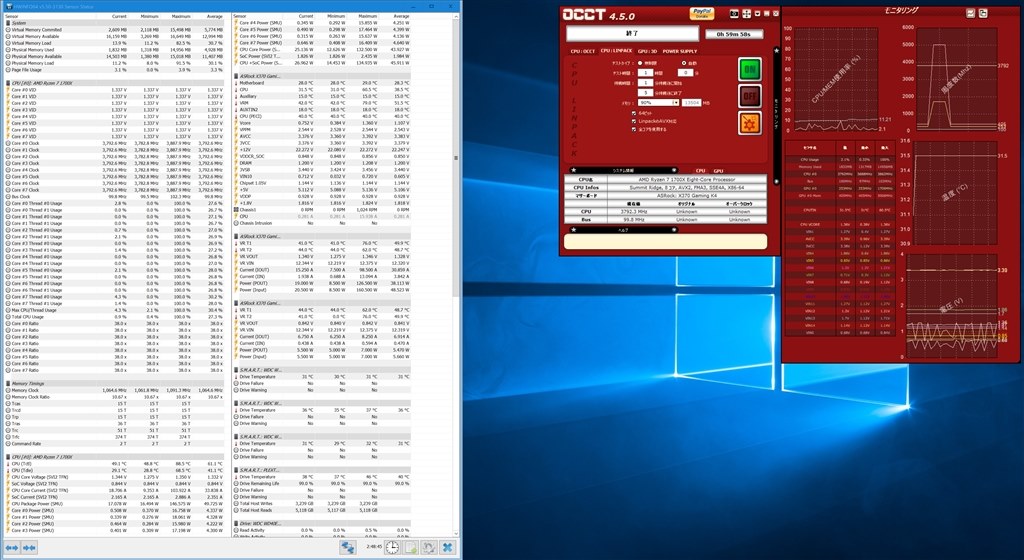Click the test duration hours input field
Viewport: 1024px width, 560px height.
[645, 73]
